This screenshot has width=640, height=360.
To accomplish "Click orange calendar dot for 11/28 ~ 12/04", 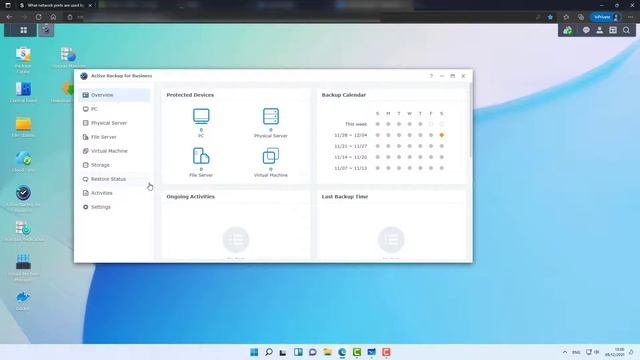I will coord(442,135).
